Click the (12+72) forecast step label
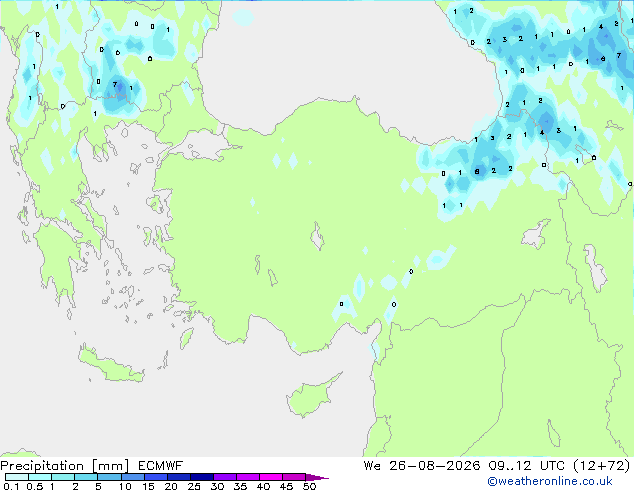634x490 pixels. point(602,466)
